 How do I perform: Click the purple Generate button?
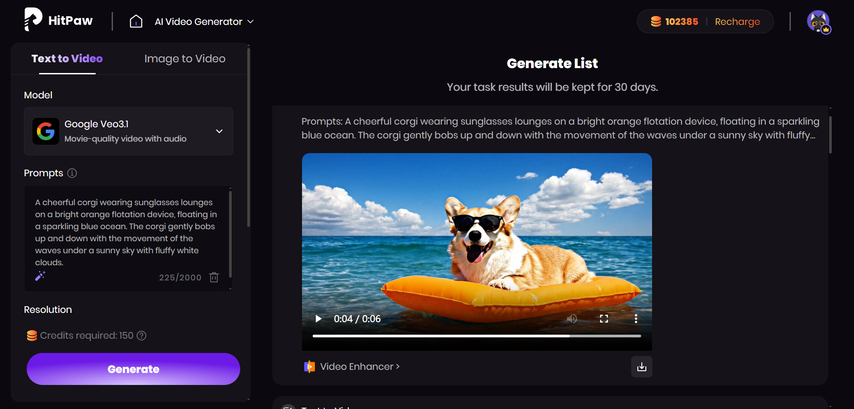pos(133,369)
